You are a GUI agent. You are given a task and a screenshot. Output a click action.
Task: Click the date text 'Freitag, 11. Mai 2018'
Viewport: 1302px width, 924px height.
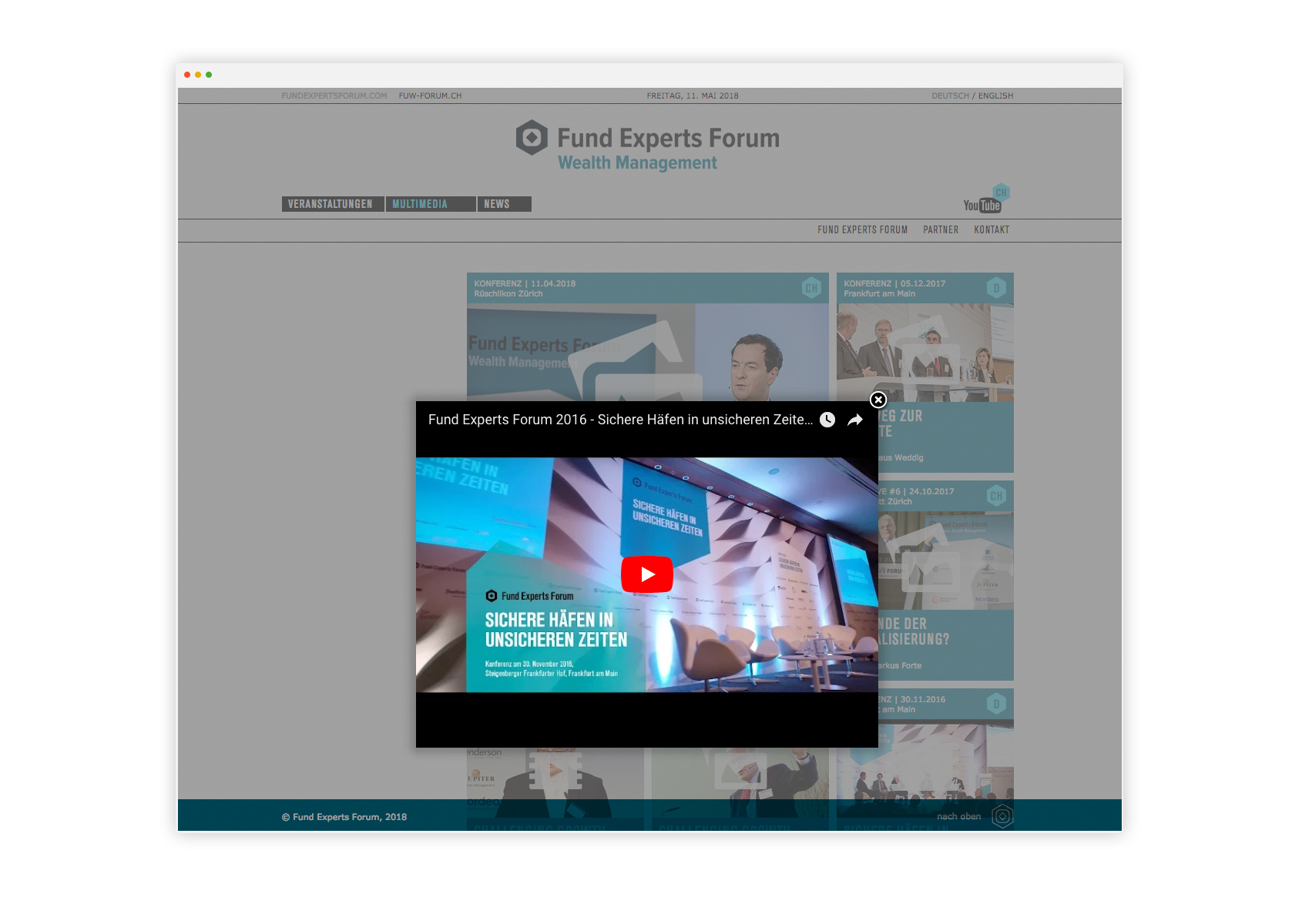(x=693, y=95)
